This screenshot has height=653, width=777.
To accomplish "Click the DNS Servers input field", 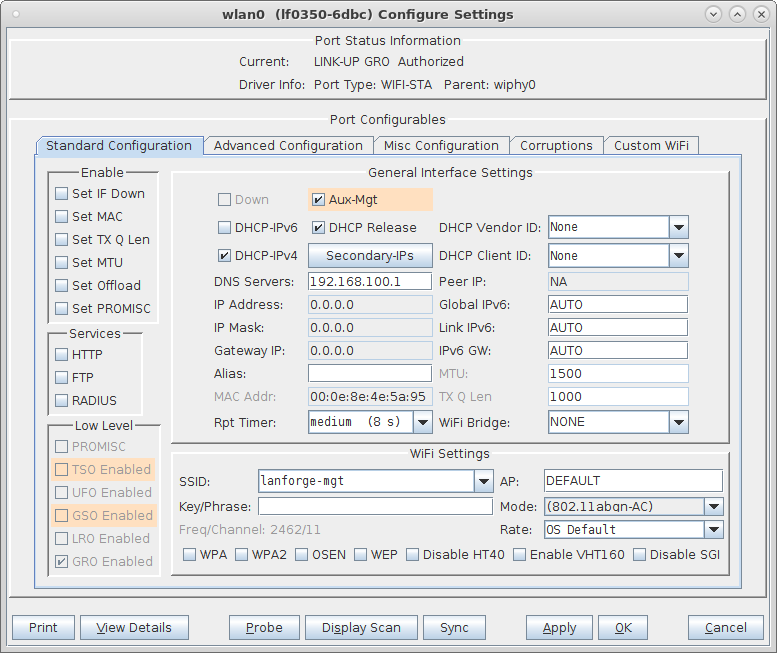I will pyautogui.click(x=369, y=282).
